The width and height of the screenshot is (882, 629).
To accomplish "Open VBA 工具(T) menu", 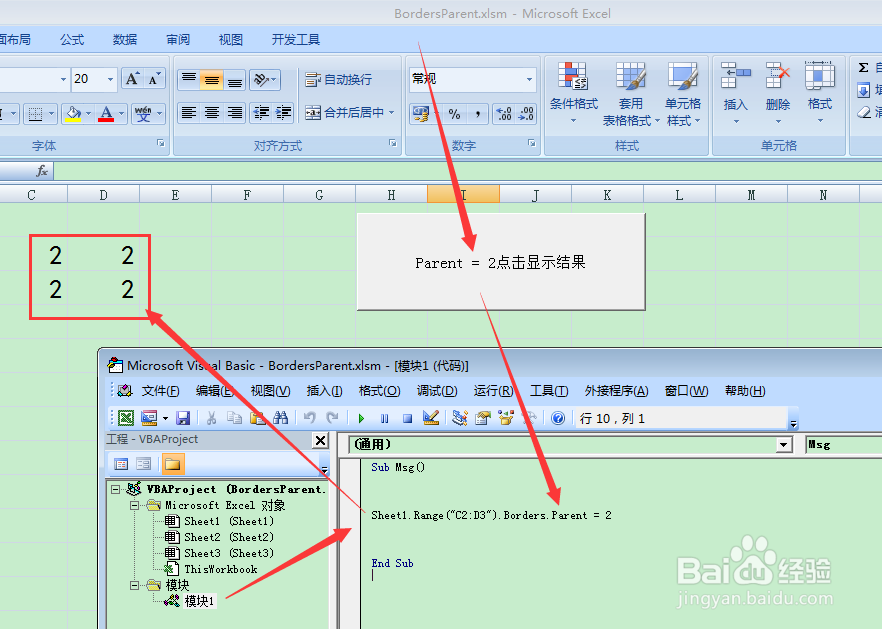I will pos(549,391).
